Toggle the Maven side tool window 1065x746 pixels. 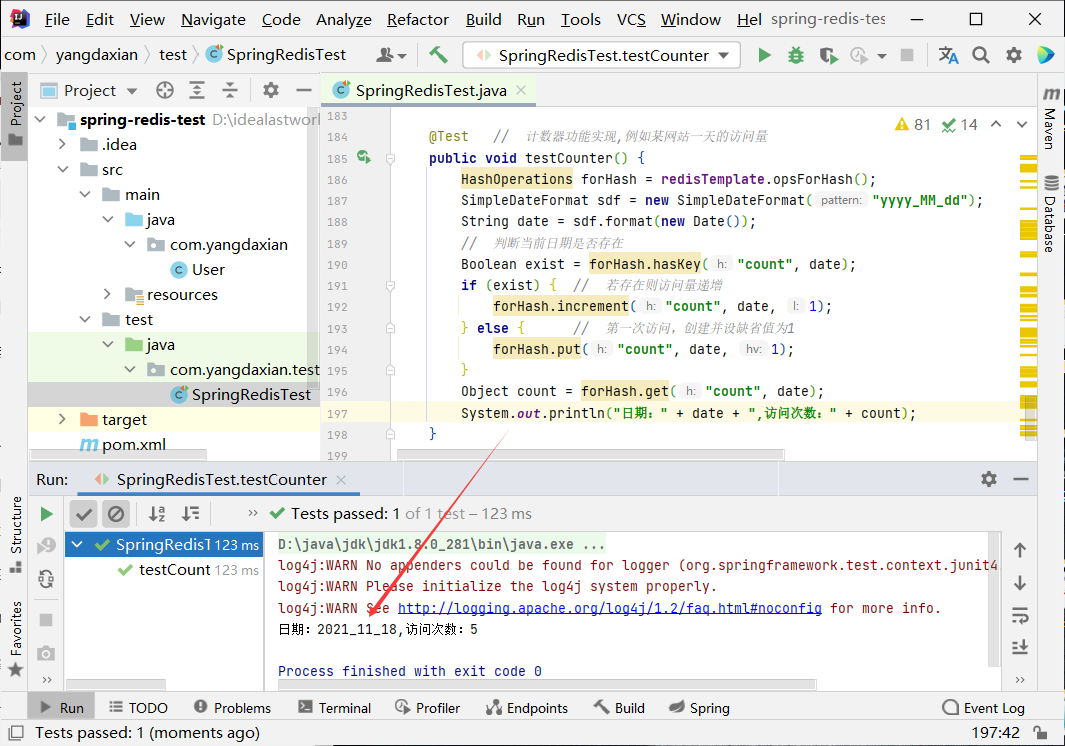[x=1050, y=117]
